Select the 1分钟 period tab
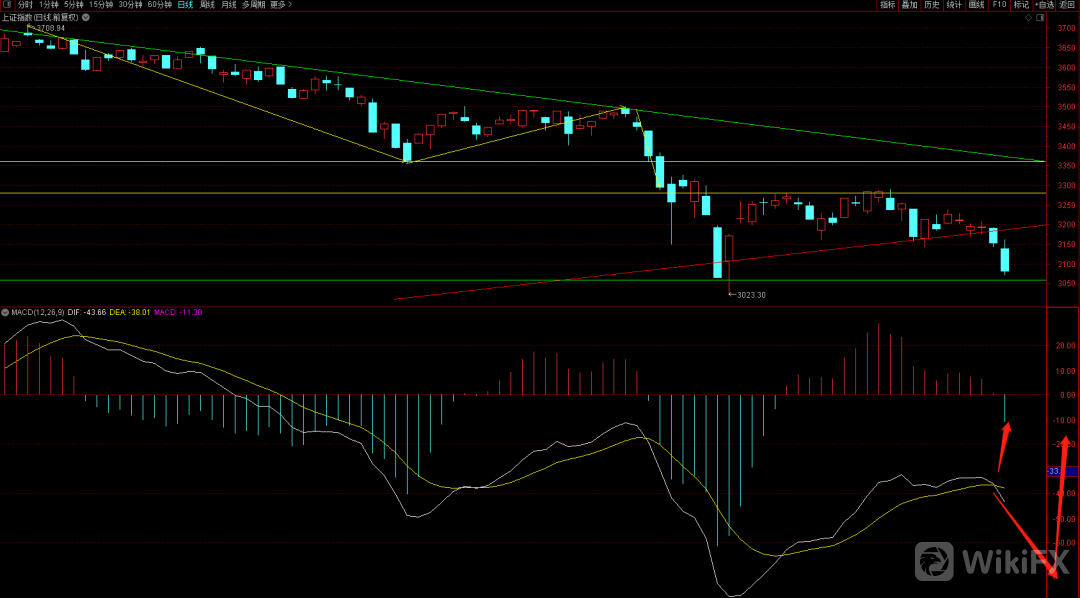Image resolution: width=1080 pixels, height=598 pixels. coord(49,5)
